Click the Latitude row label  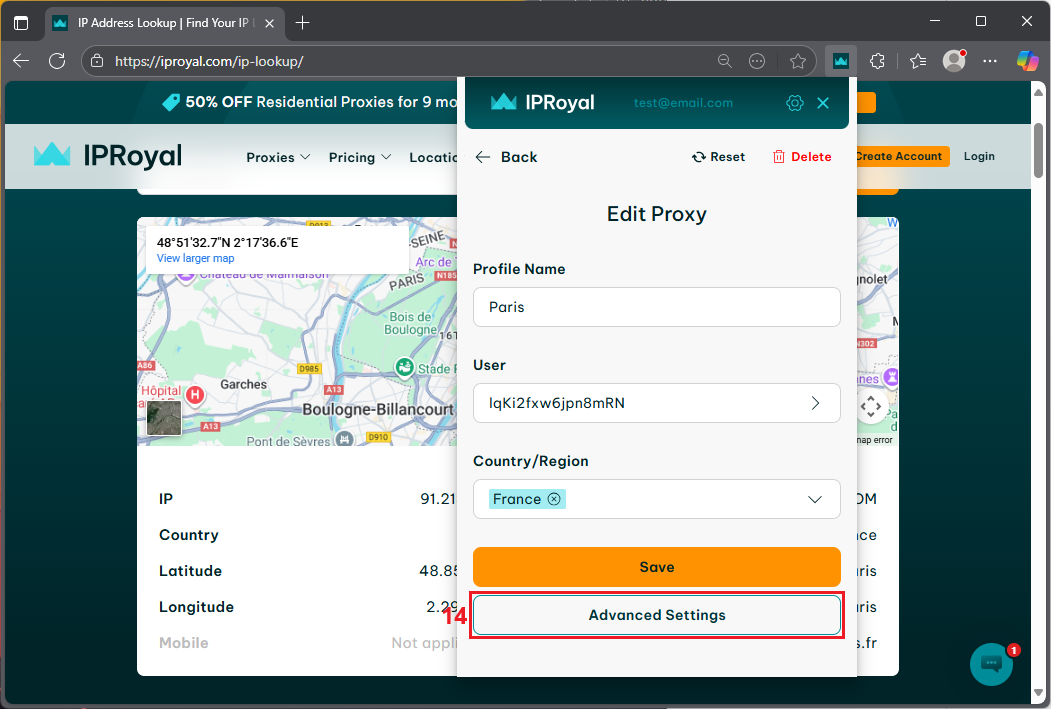pyautogui.click(x=190, y=571)
